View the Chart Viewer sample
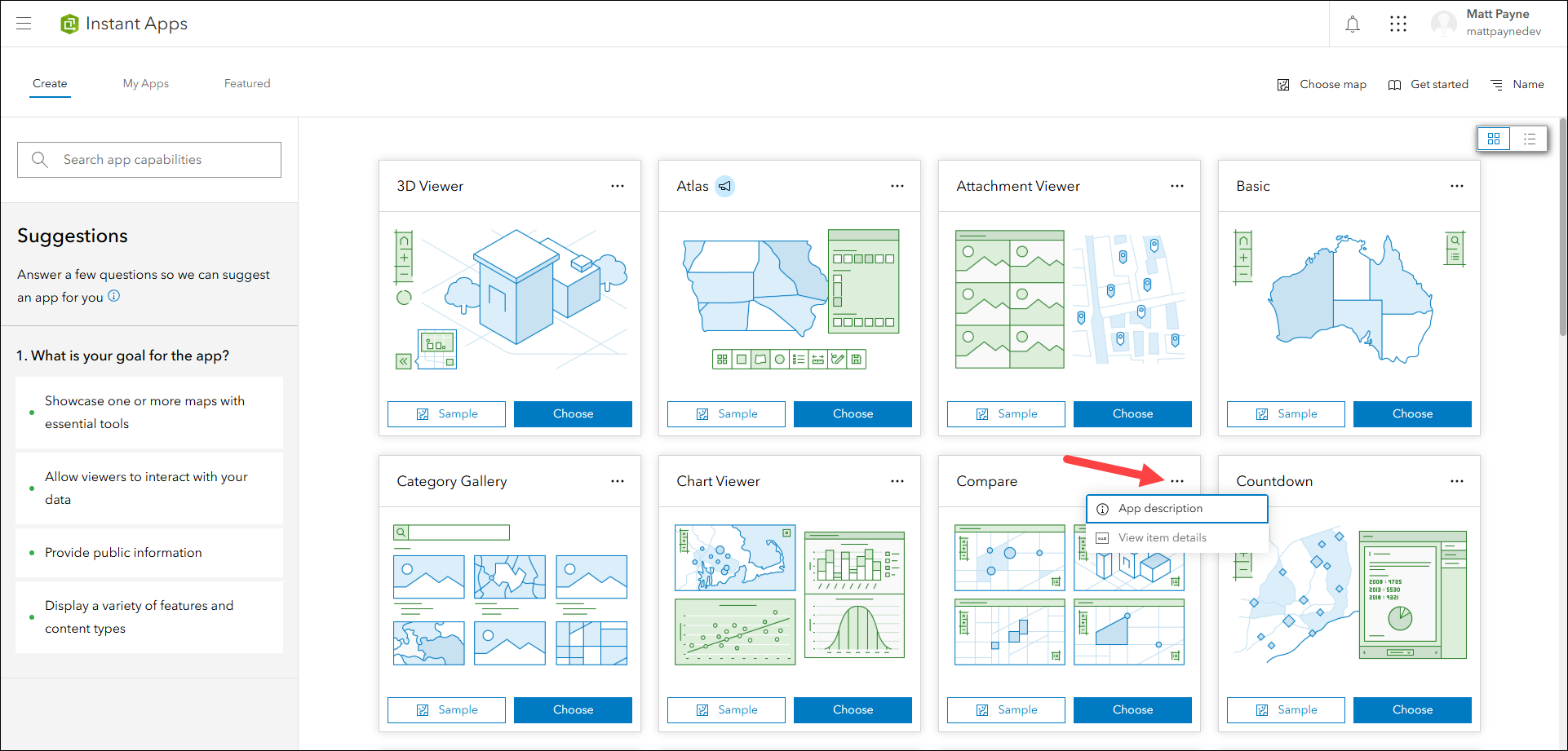 click(x=726, y=710)
